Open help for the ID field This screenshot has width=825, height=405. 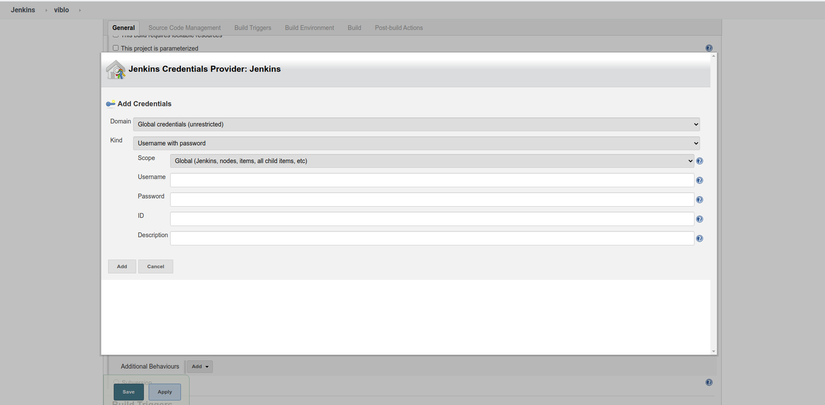[x=699, y=219]
